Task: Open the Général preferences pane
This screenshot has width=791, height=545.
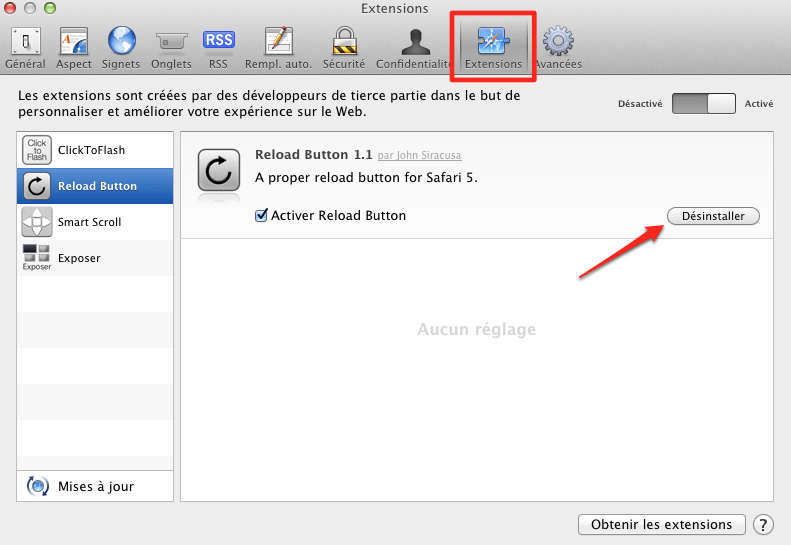Action: 25,48
